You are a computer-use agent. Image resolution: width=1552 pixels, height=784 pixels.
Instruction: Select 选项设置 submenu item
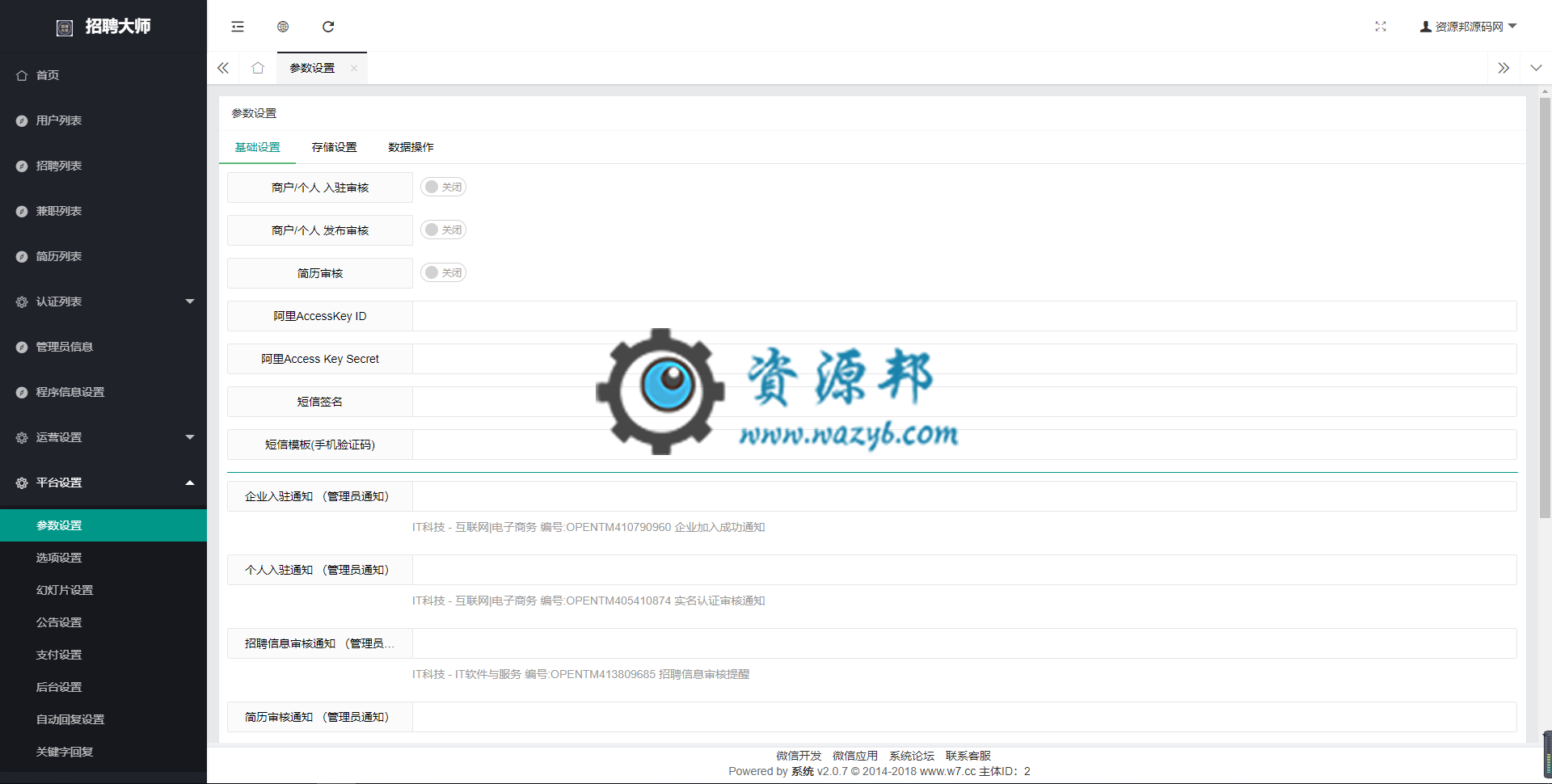[103, 558]
